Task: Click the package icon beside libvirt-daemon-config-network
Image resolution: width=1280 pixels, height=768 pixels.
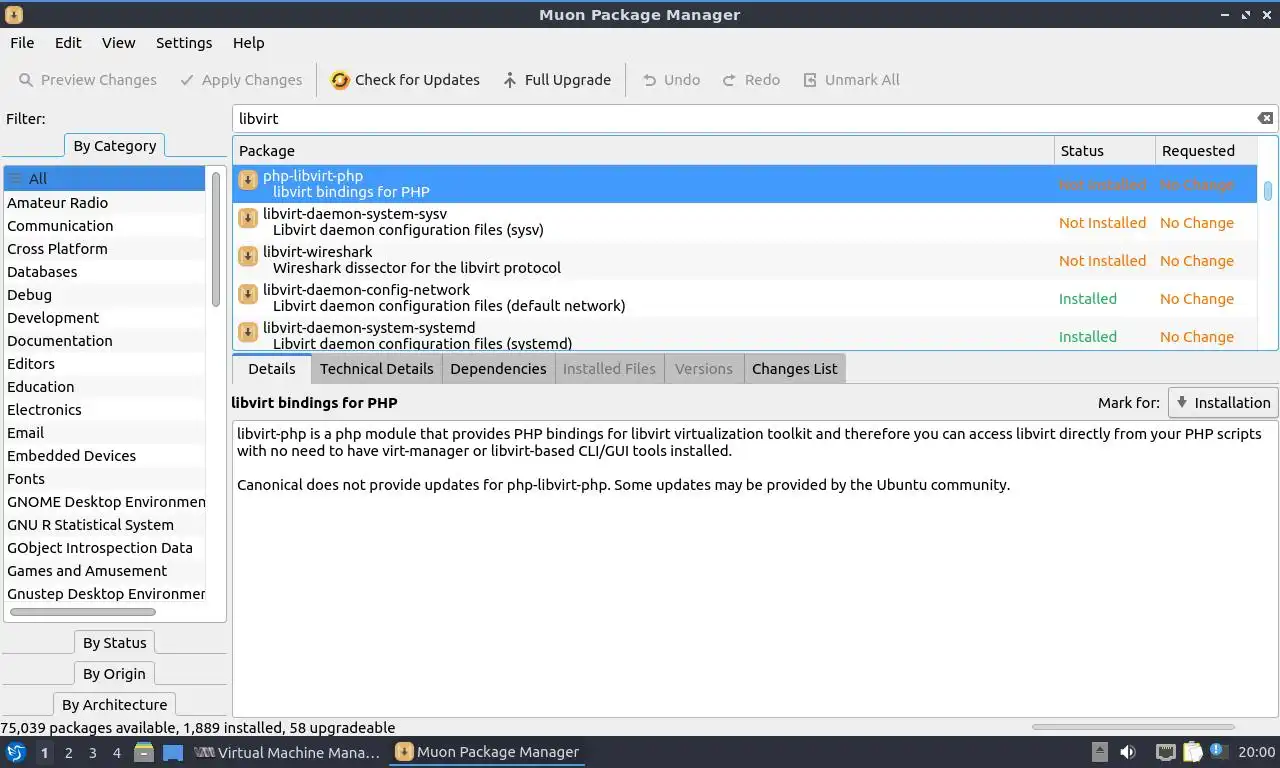Action: click(248, 294)
